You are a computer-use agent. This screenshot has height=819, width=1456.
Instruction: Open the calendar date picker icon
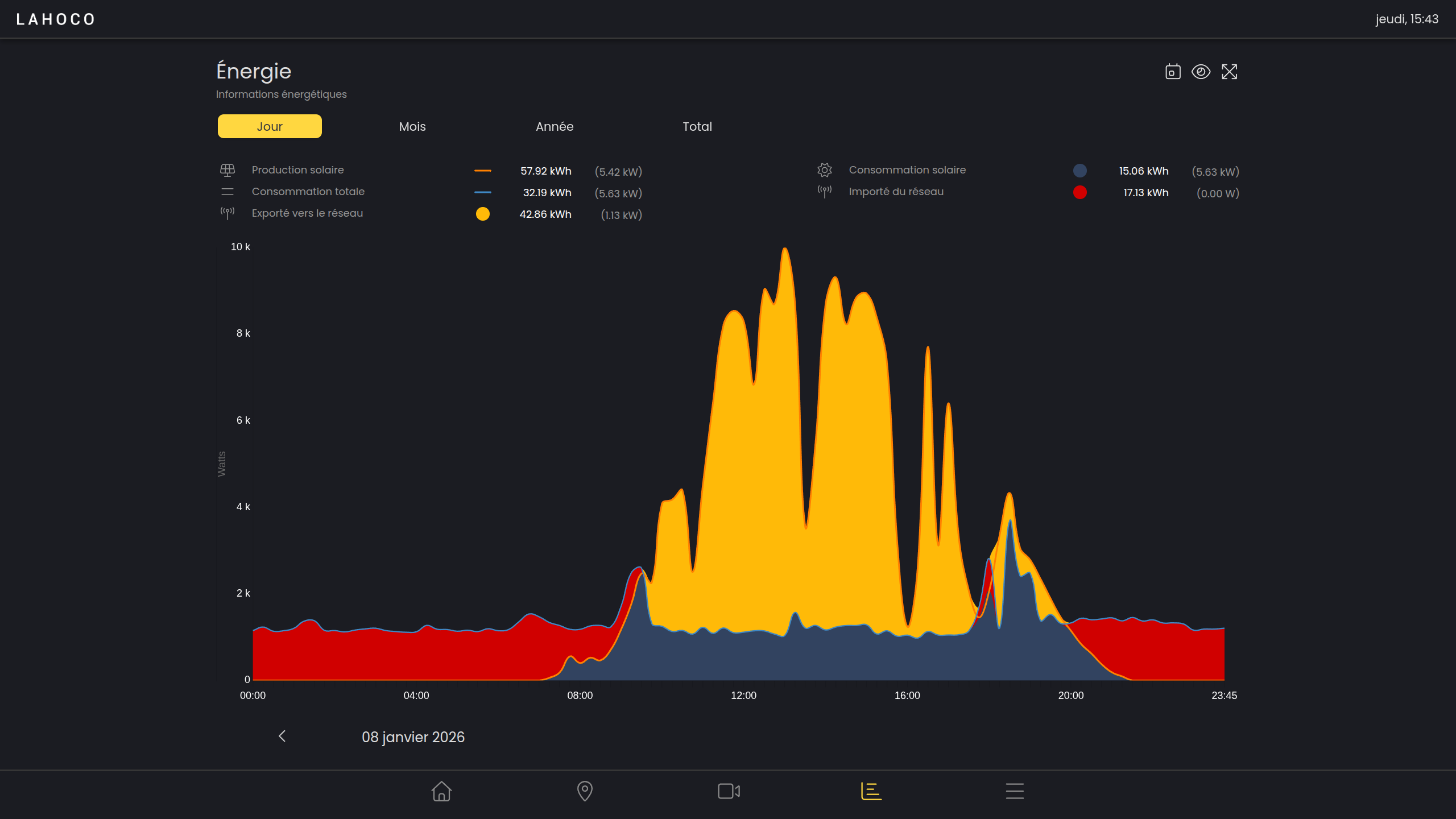[x=1173, y=72]
